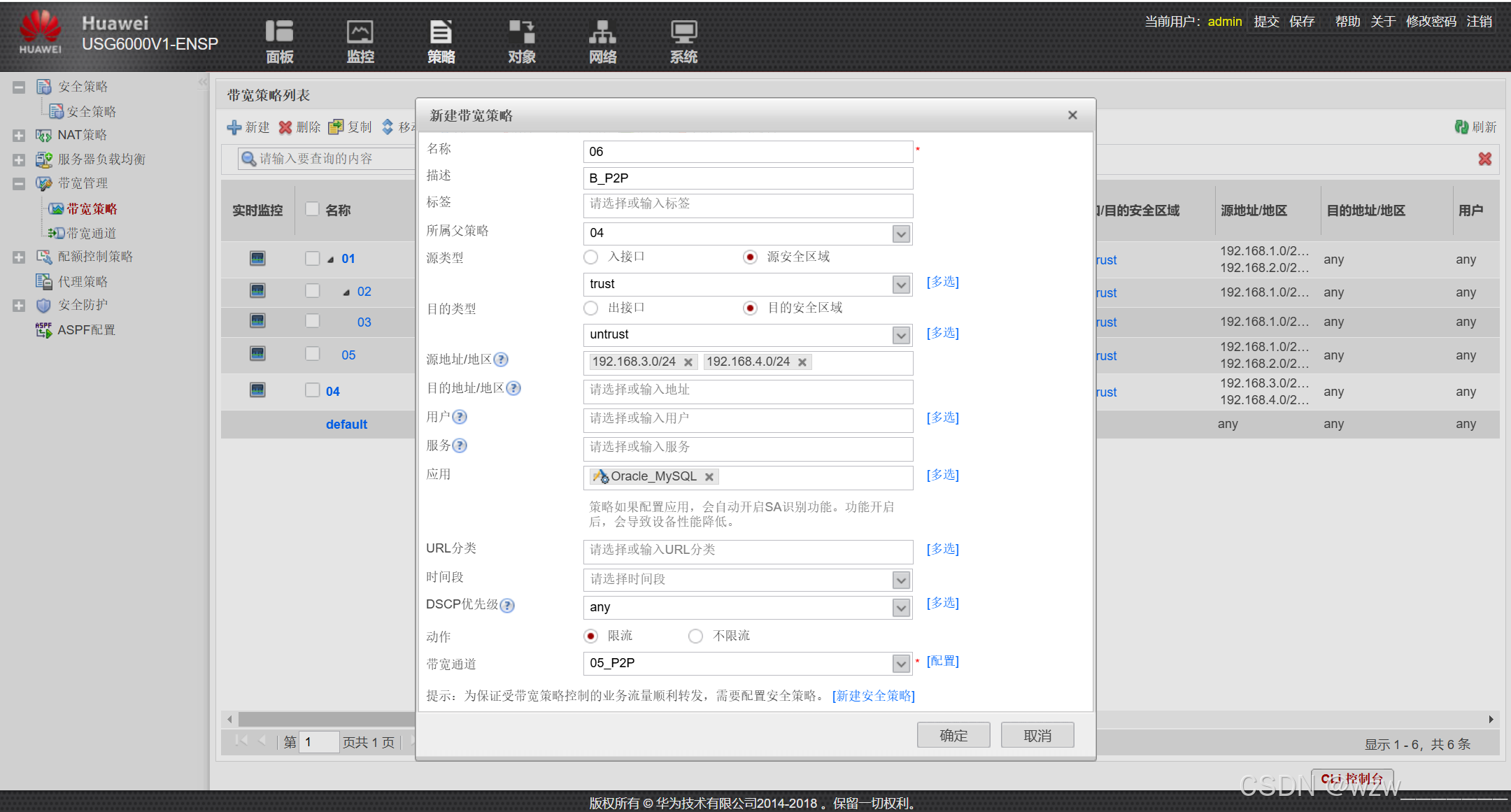Remove 192.168.3.0/24 source address tag

click(x=688, y=362)
